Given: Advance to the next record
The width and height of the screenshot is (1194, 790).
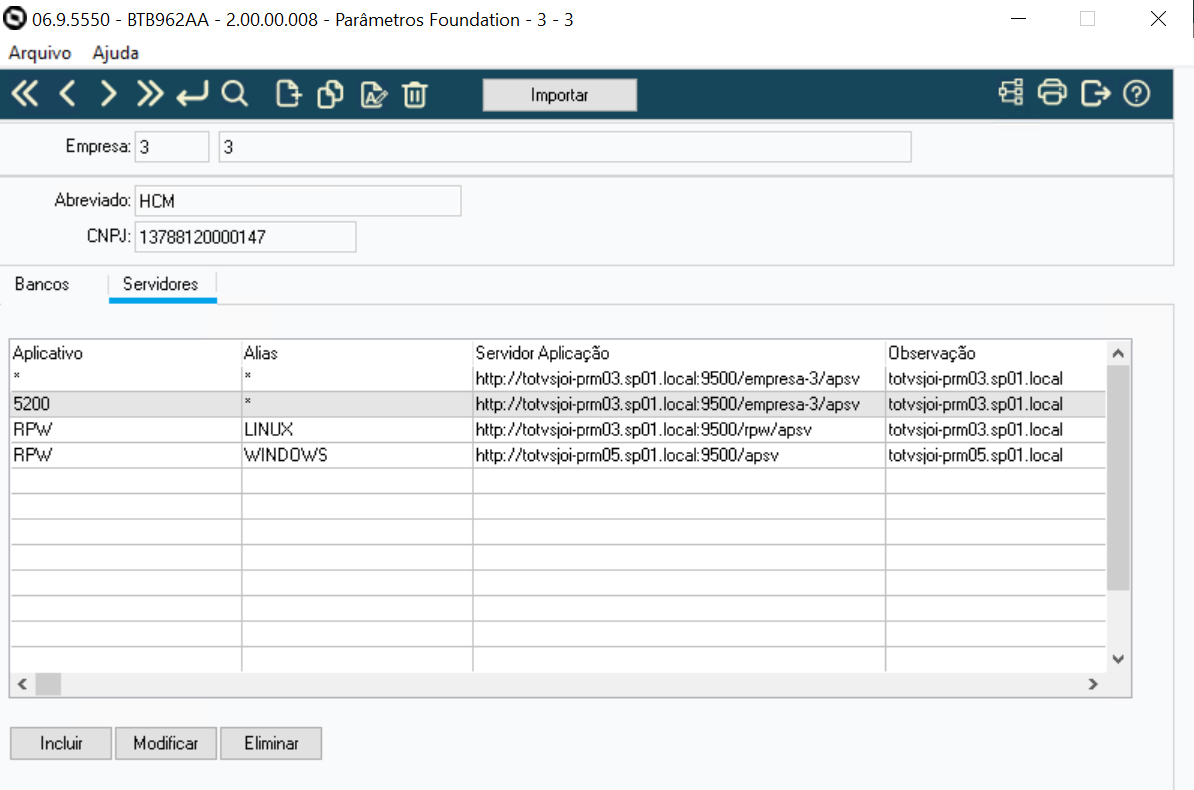Looking at the screenshot, I should pos(108,93).
